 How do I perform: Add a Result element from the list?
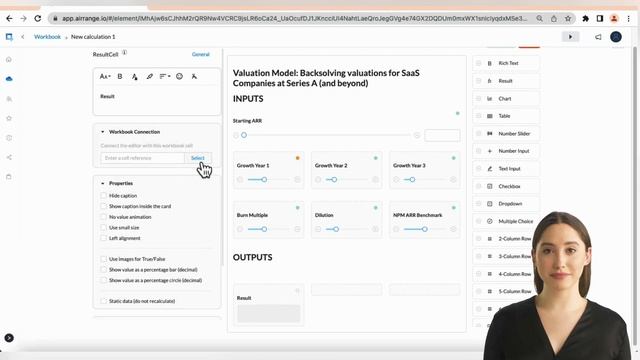pyautogui.click(x=506, y=81)
